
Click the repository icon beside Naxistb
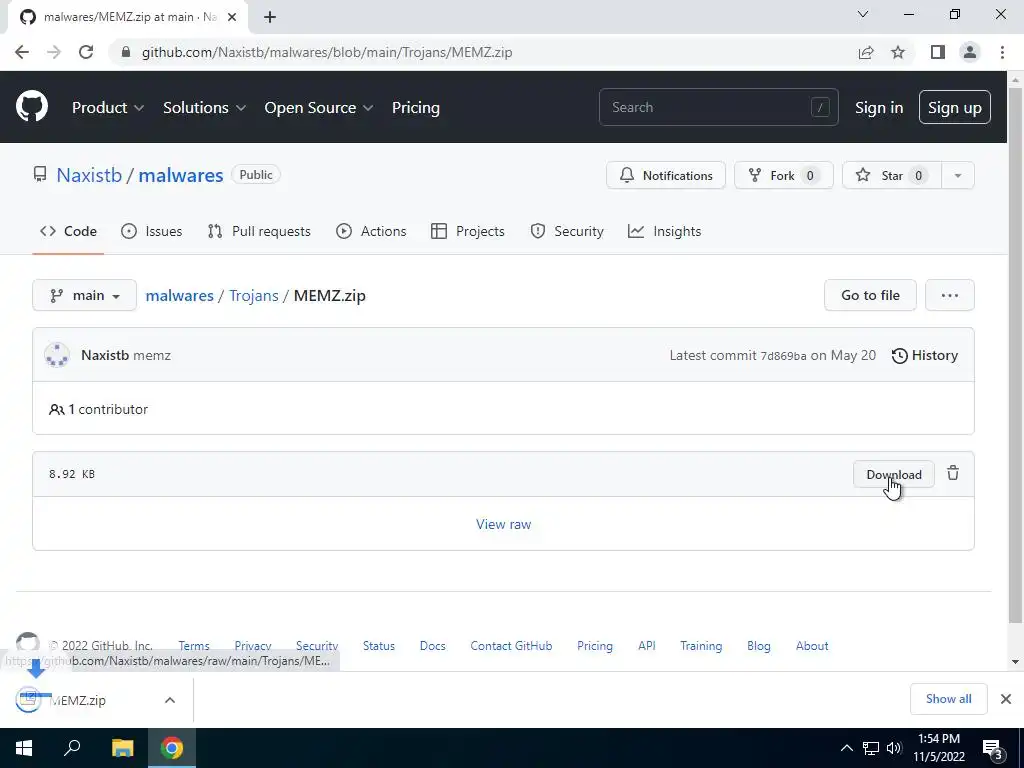pyautogui.click(x=40, y=174)
